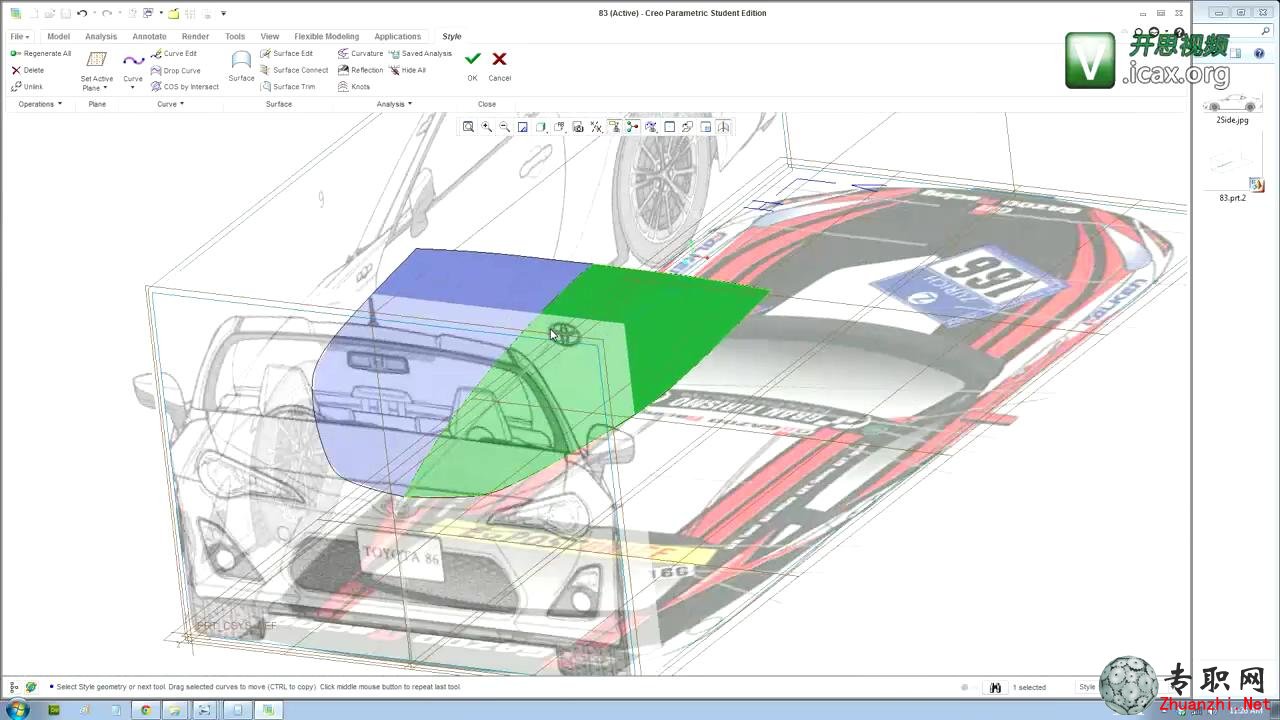Open the Annotate tab
Screen dimensions: 1280x720
(x=149, y=36)
